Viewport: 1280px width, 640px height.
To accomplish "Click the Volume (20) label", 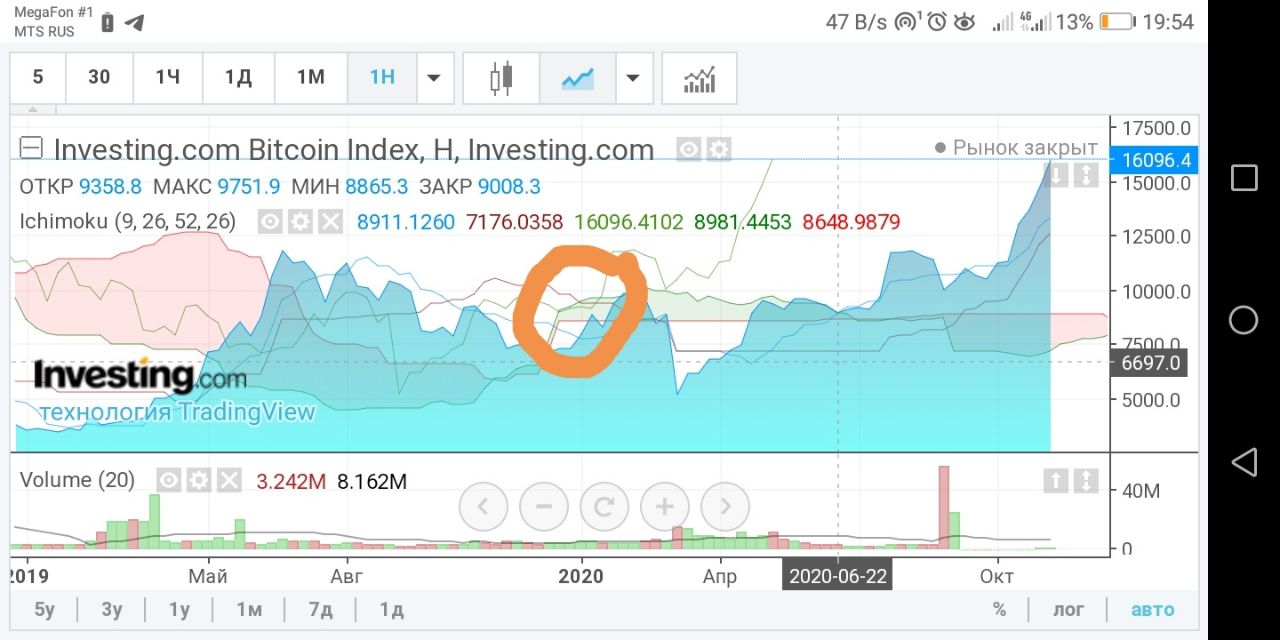I will (x=77, y=480).
